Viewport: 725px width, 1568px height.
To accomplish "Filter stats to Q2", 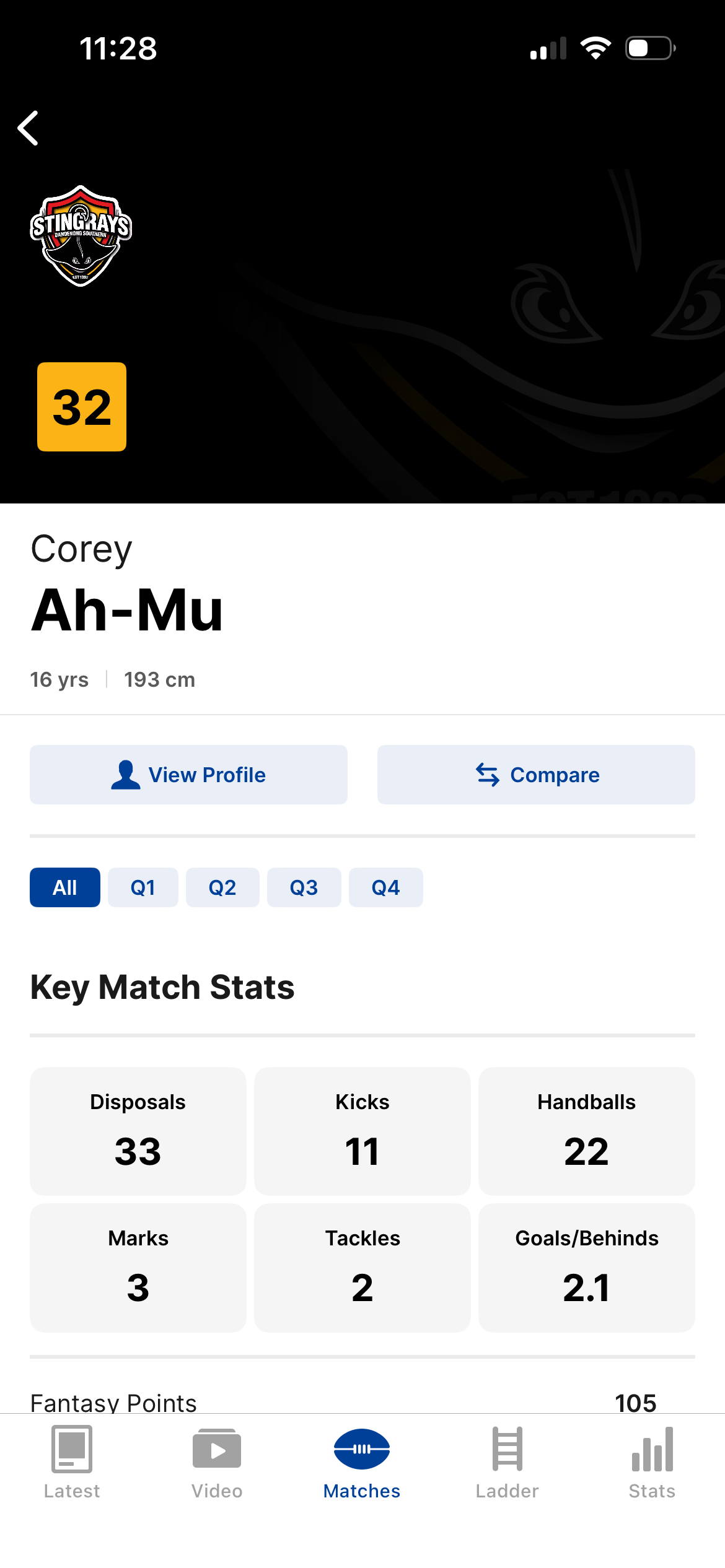I will pos(222,887).
